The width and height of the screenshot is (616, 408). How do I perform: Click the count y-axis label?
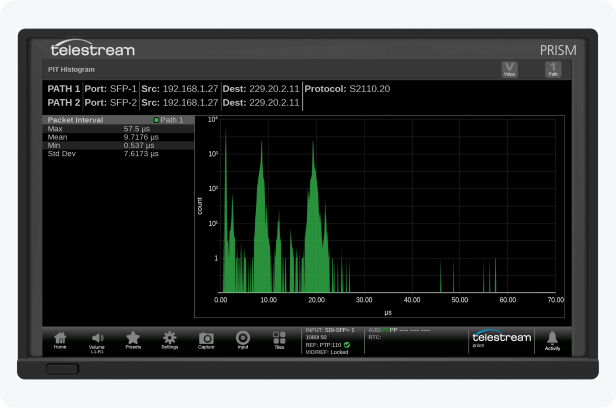click(x=200, y=206)
